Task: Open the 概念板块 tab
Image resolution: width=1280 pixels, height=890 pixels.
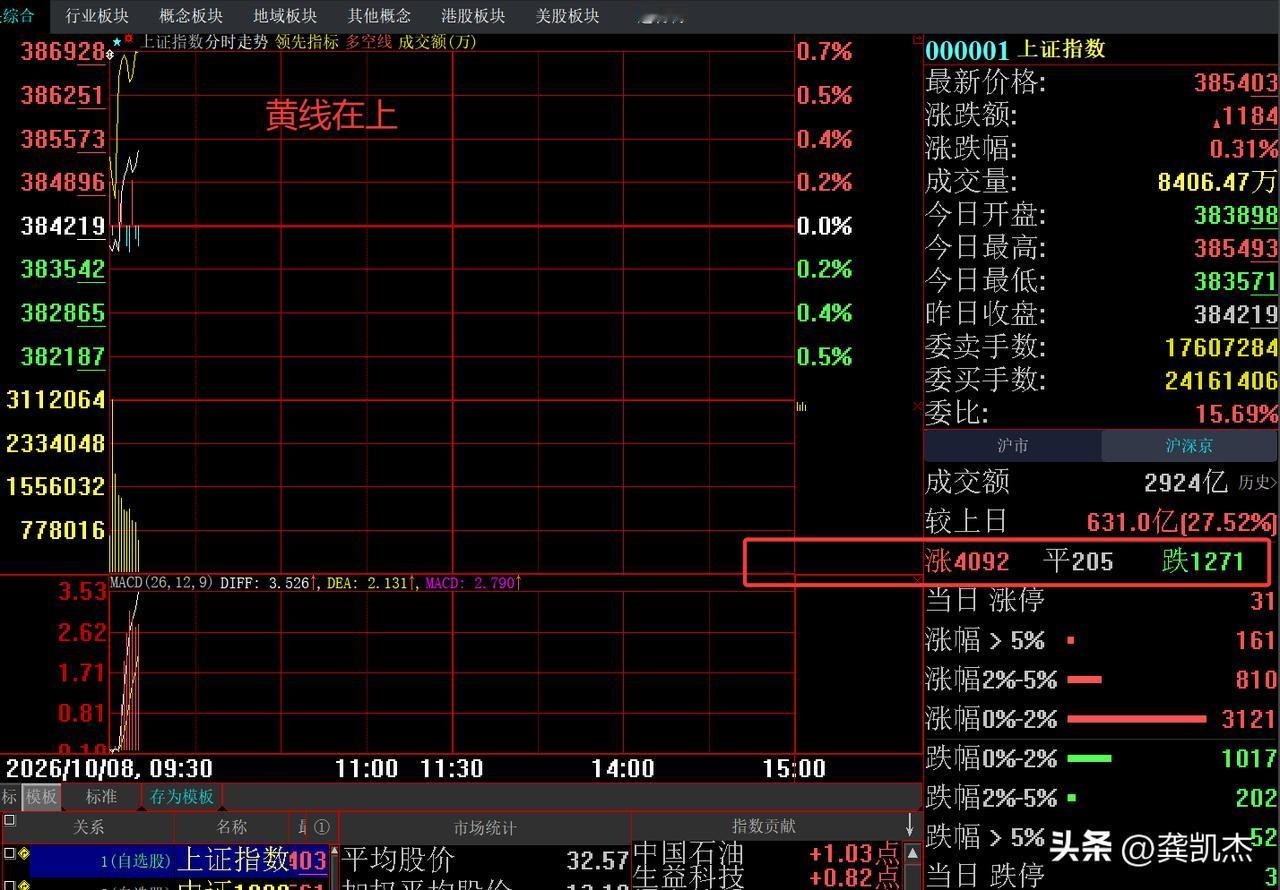Action: point(191,16)
